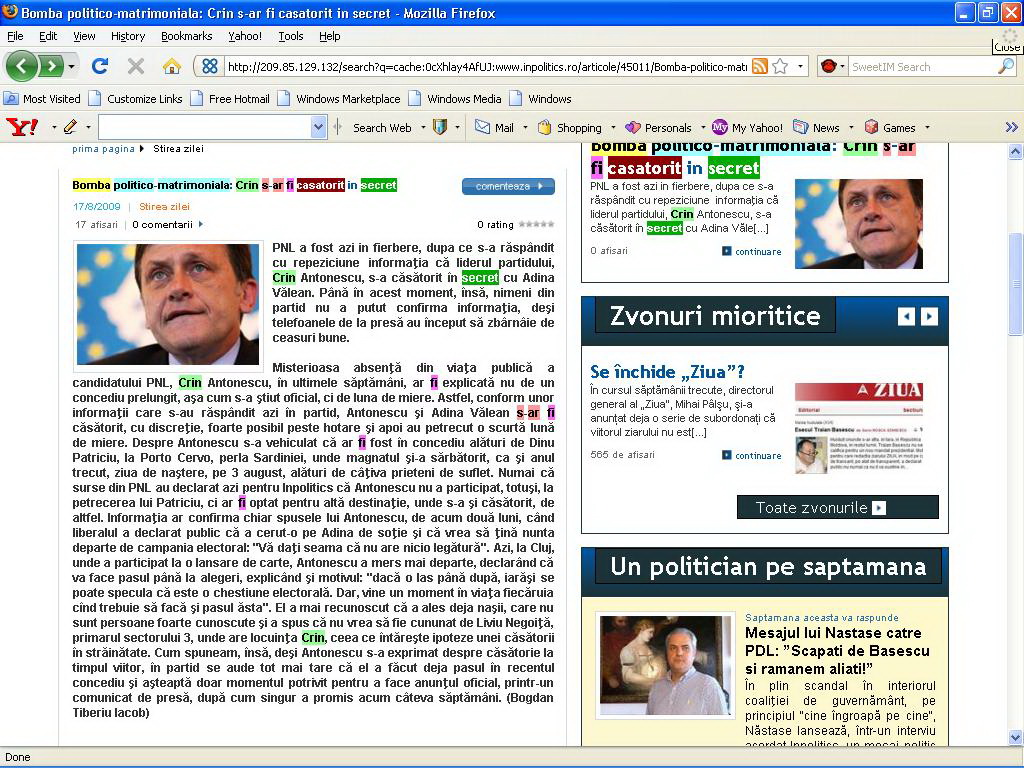1024x768 pixels.
Task: Open Yahoo Mail toolbar button
Action: [x=495, y=127]
